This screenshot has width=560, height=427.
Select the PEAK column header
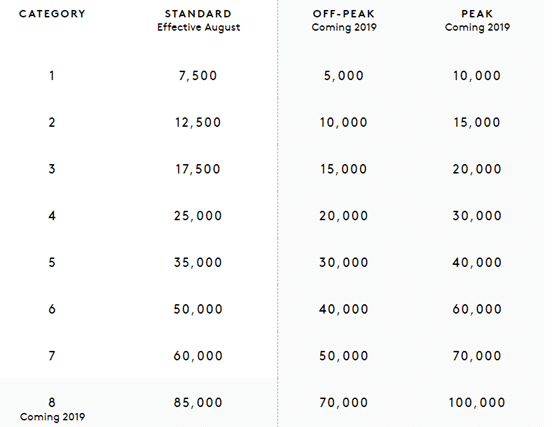click(x=477, y=14)
